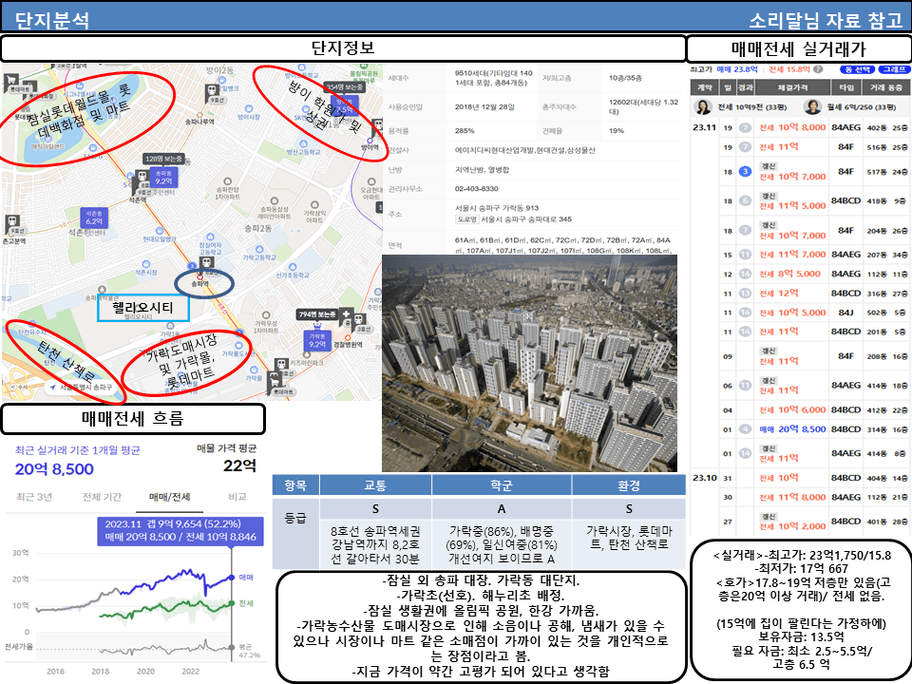Click the 그래프 pill button

pos(893,69)
